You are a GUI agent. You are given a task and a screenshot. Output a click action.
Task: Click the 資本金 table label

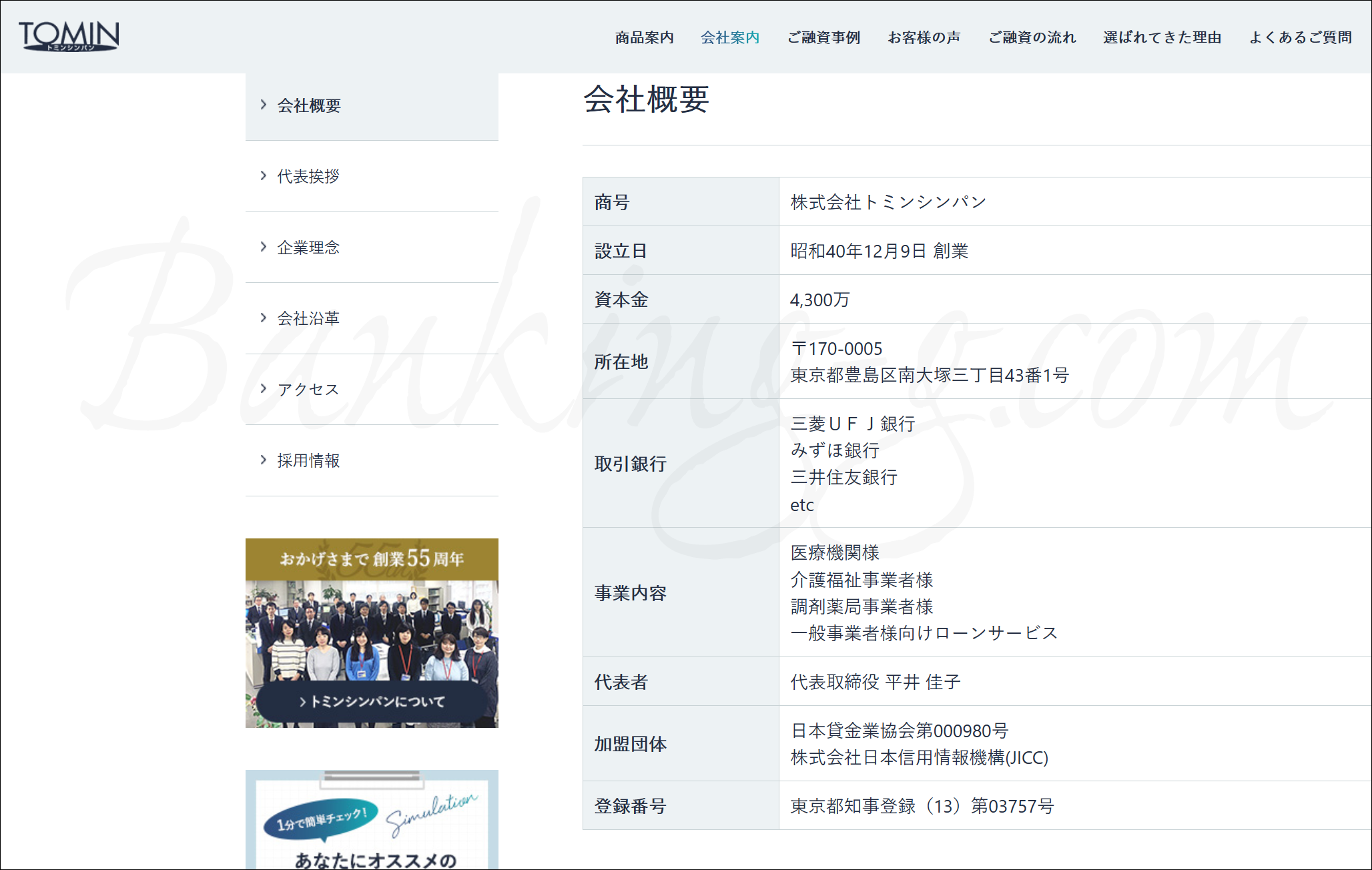(621, 300)
